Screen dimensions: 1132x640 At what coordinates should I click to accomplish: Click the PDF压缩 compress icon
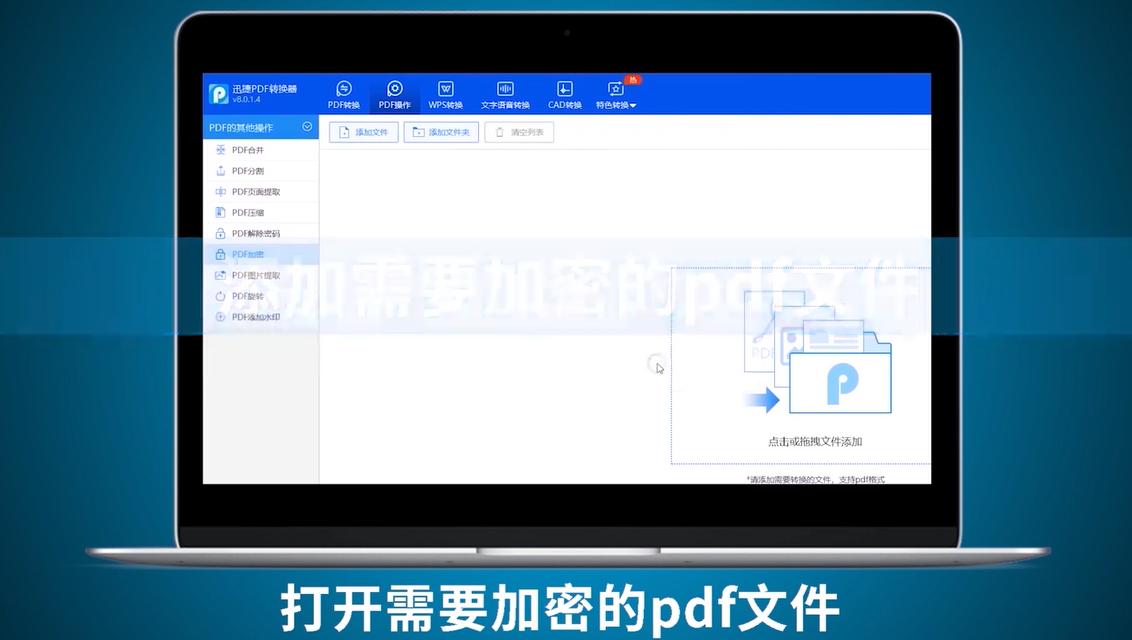tap(220, 213)
